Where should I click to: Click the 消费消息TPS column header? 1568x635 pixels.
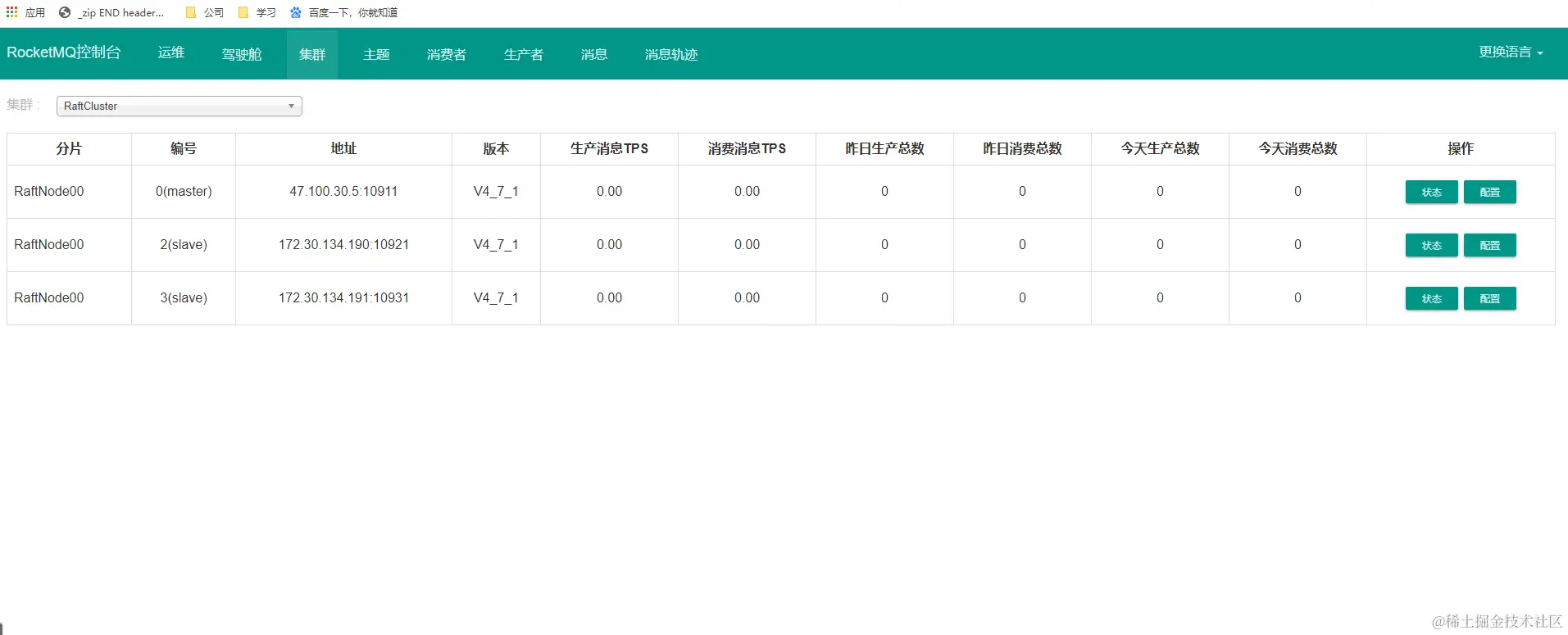point(747,148)
